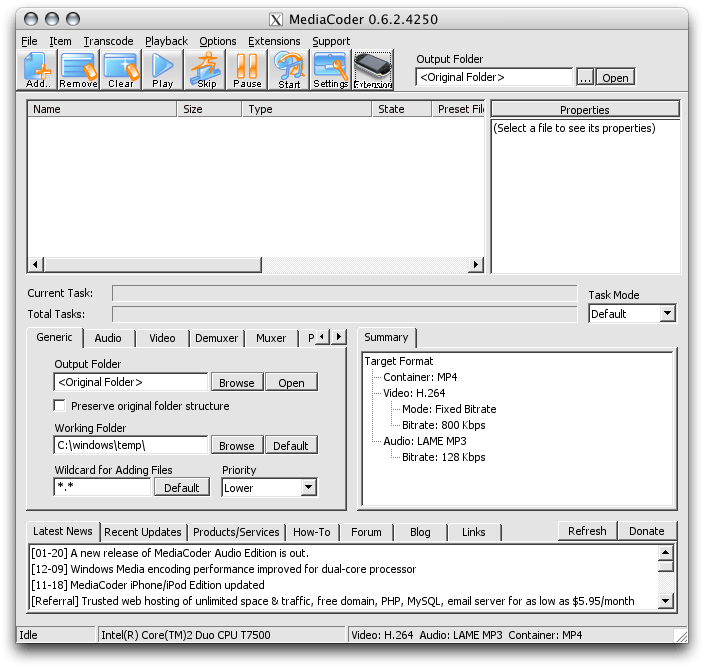Viewport: 704px width, 667px height.
Task: Switch to the Muxer tab
Action: point(271,338)
